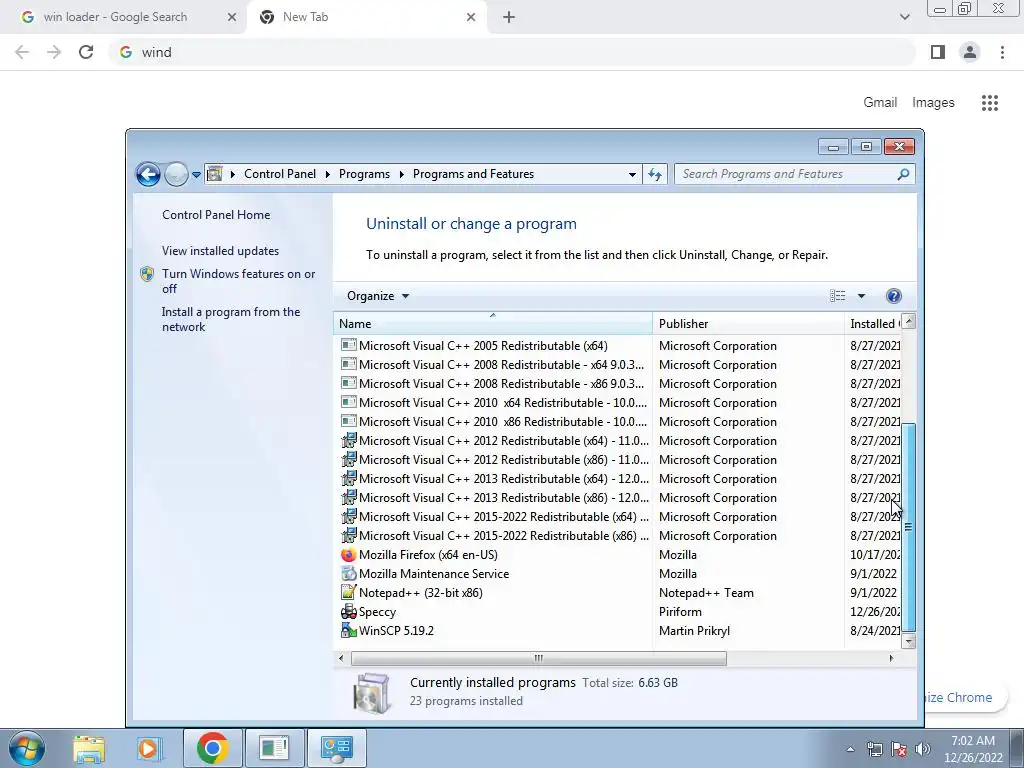1024x768 pixels.
Task: Open the Images link in Chrome page
Action: point(933,103)
